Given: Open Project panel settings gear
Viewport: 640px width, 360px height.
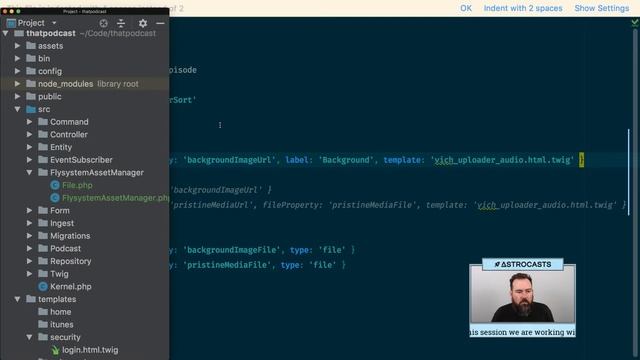Looking at the screenshot, I should pyautogui.click(x=142, y=23).
